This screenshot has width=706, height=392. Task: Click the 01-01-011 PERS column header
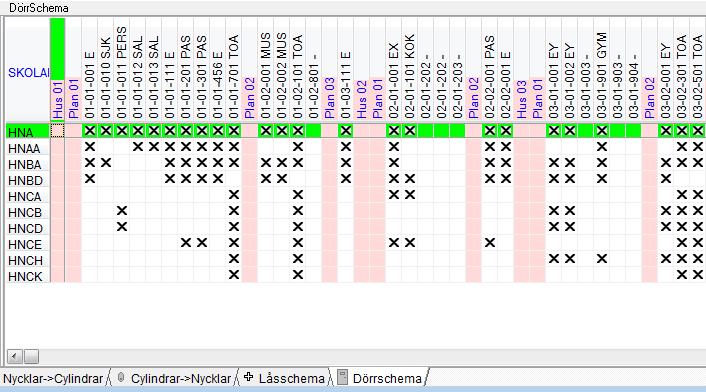122,73
